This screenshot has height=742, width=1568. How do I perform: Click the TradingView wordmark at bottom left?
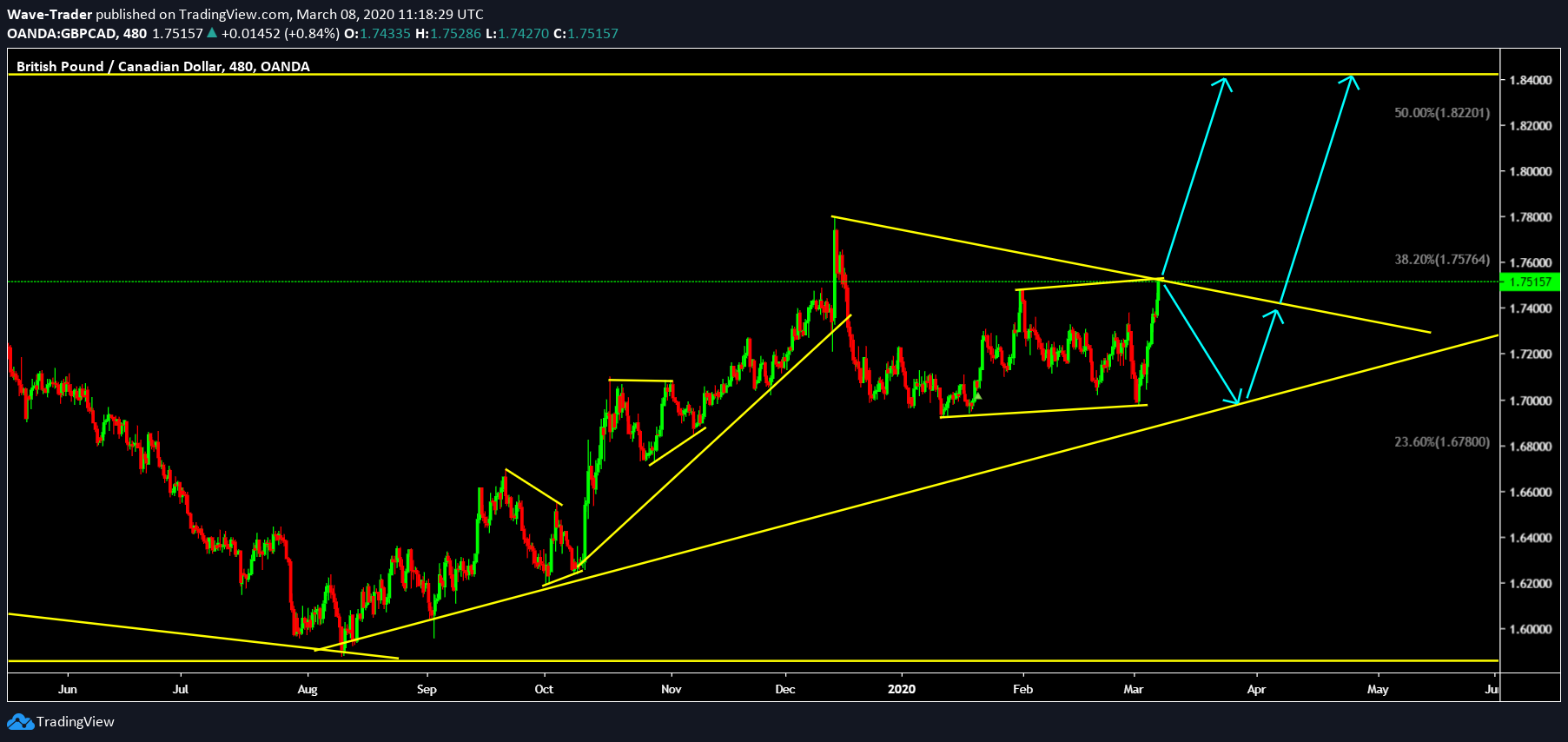pos(76,722)
